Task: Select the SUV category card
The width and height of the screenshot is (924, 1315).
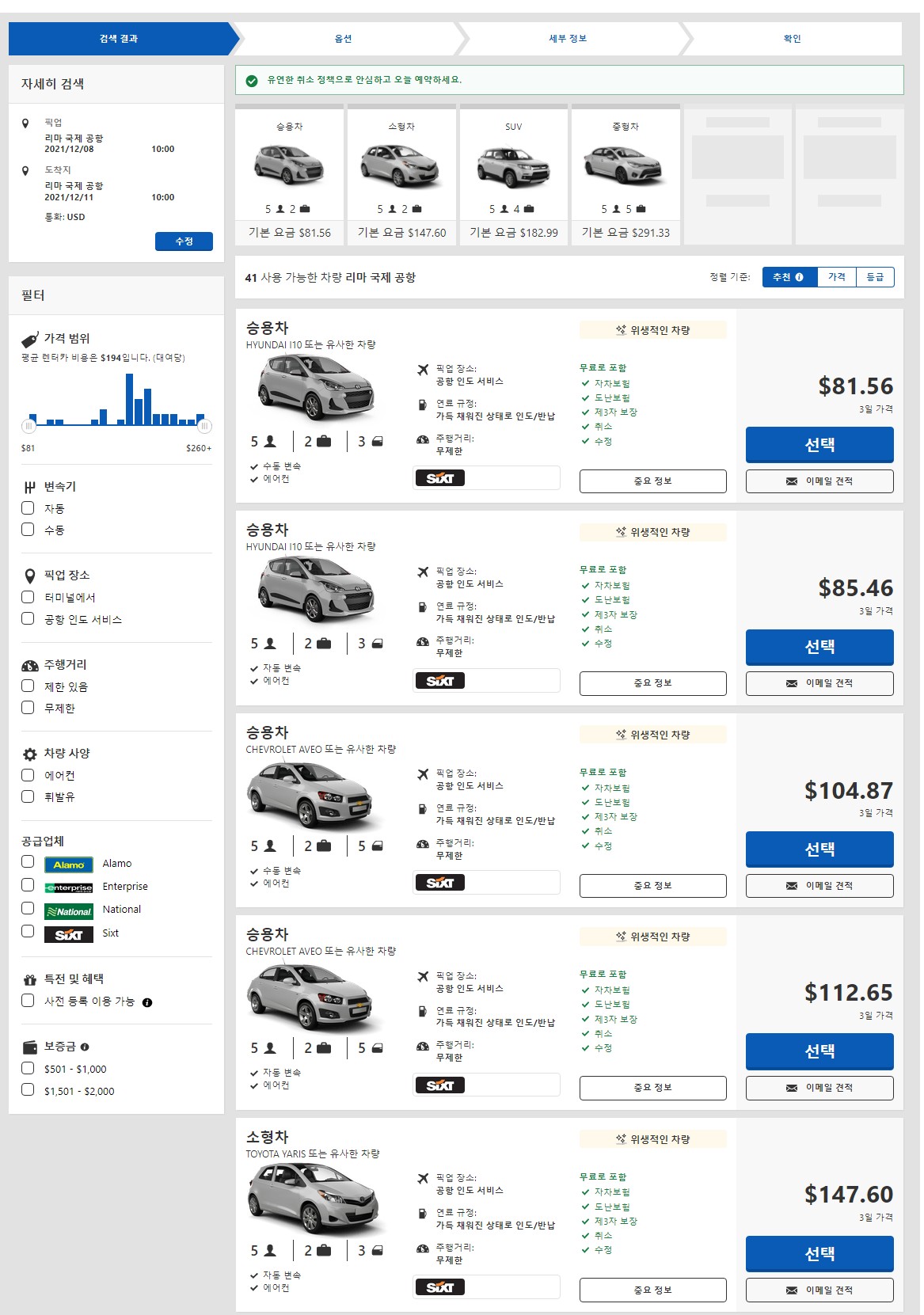Action: pyautogui.click(x=514, y=175)
